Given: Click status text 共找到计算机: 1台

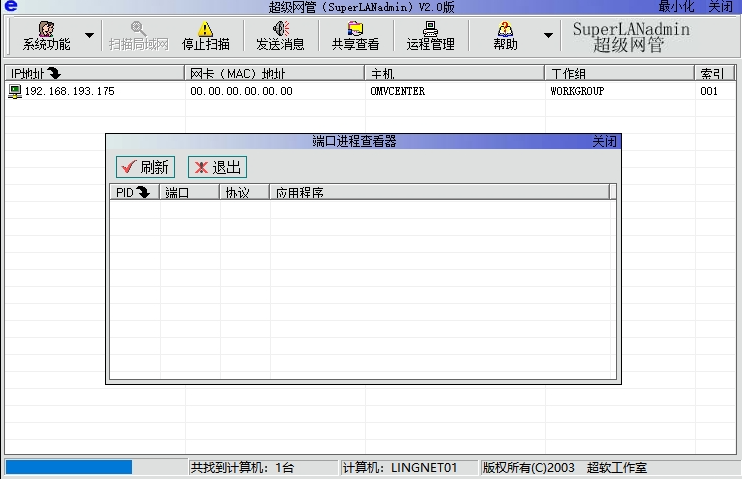Looking at the screenshot, I should click(x=242, y=468).
